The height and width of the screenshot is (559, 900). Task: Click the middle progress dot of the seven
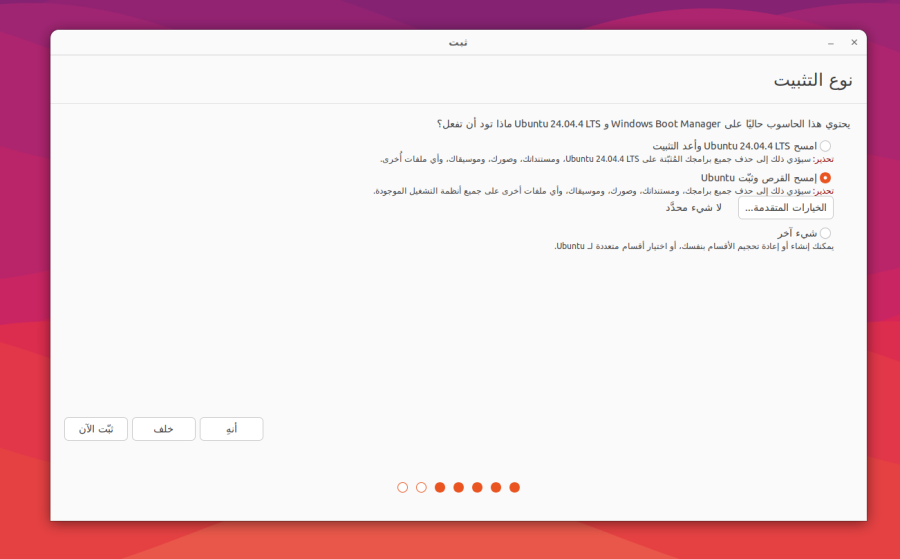[458, 487]
